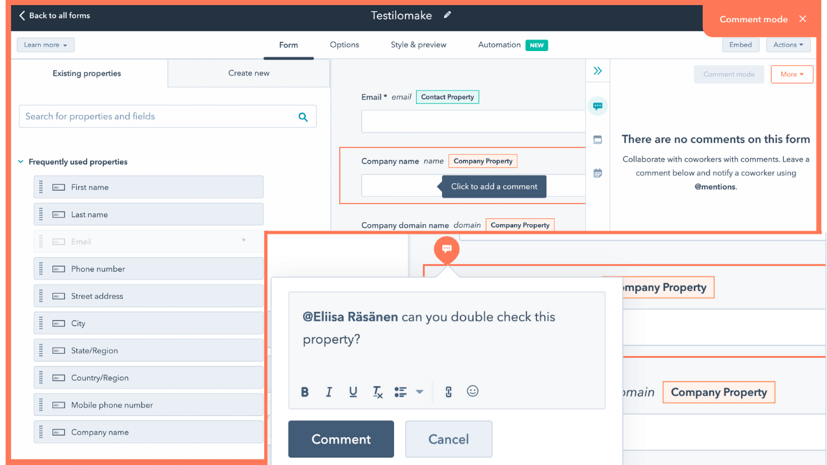Clear text formatting in comment editor
Image resolution: width=827 pixels, height=465 pixels.
coord(377,392)
